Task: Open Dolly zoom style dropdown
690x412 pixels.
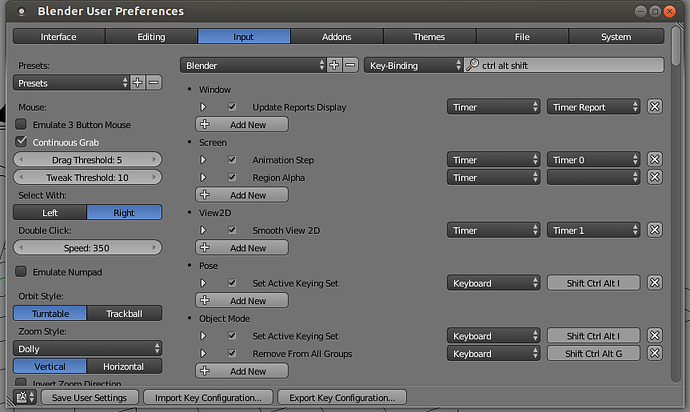Action: (x=88, y=349)
